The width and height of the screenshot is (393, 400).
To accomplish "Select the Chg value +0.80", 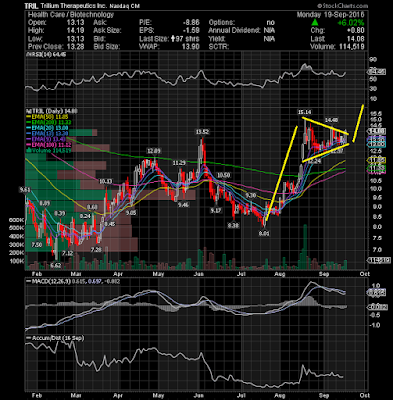I will point(354,31).
